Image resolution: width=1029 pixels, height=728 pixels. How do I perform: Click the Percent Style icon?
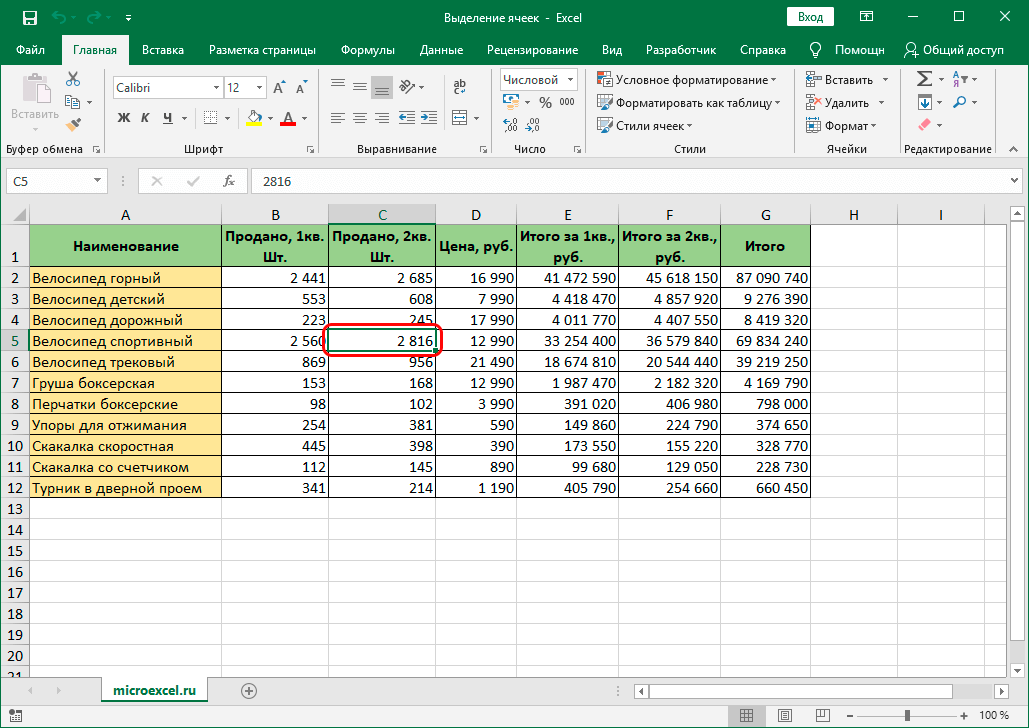click(546, 102)
